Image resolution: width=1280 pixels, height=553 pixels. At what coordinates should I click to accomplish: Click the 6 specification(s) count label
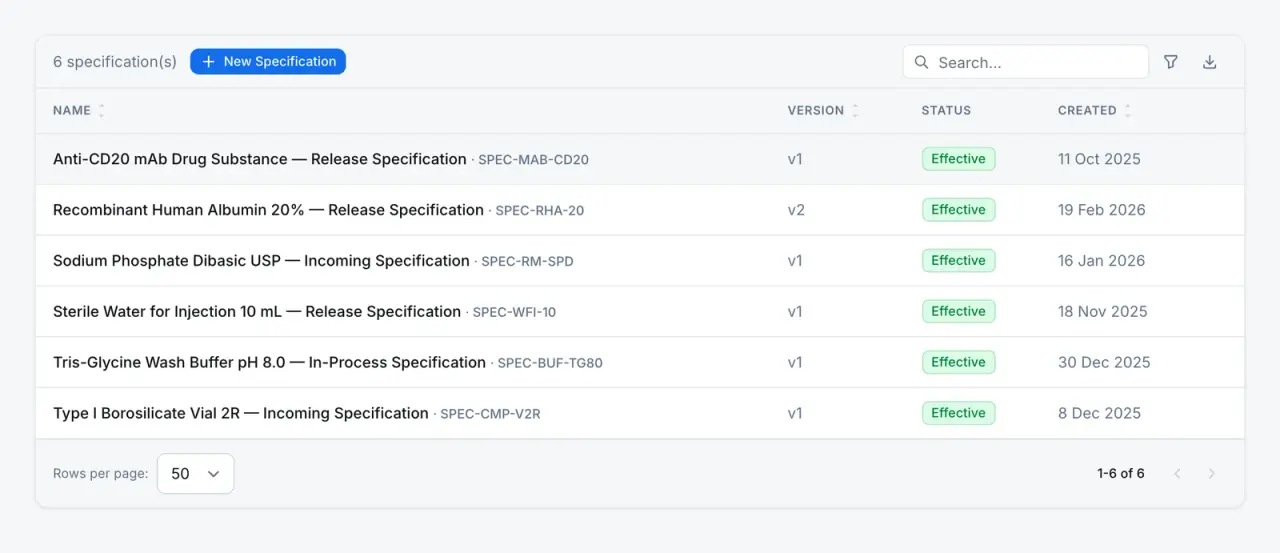click(115, 62)
